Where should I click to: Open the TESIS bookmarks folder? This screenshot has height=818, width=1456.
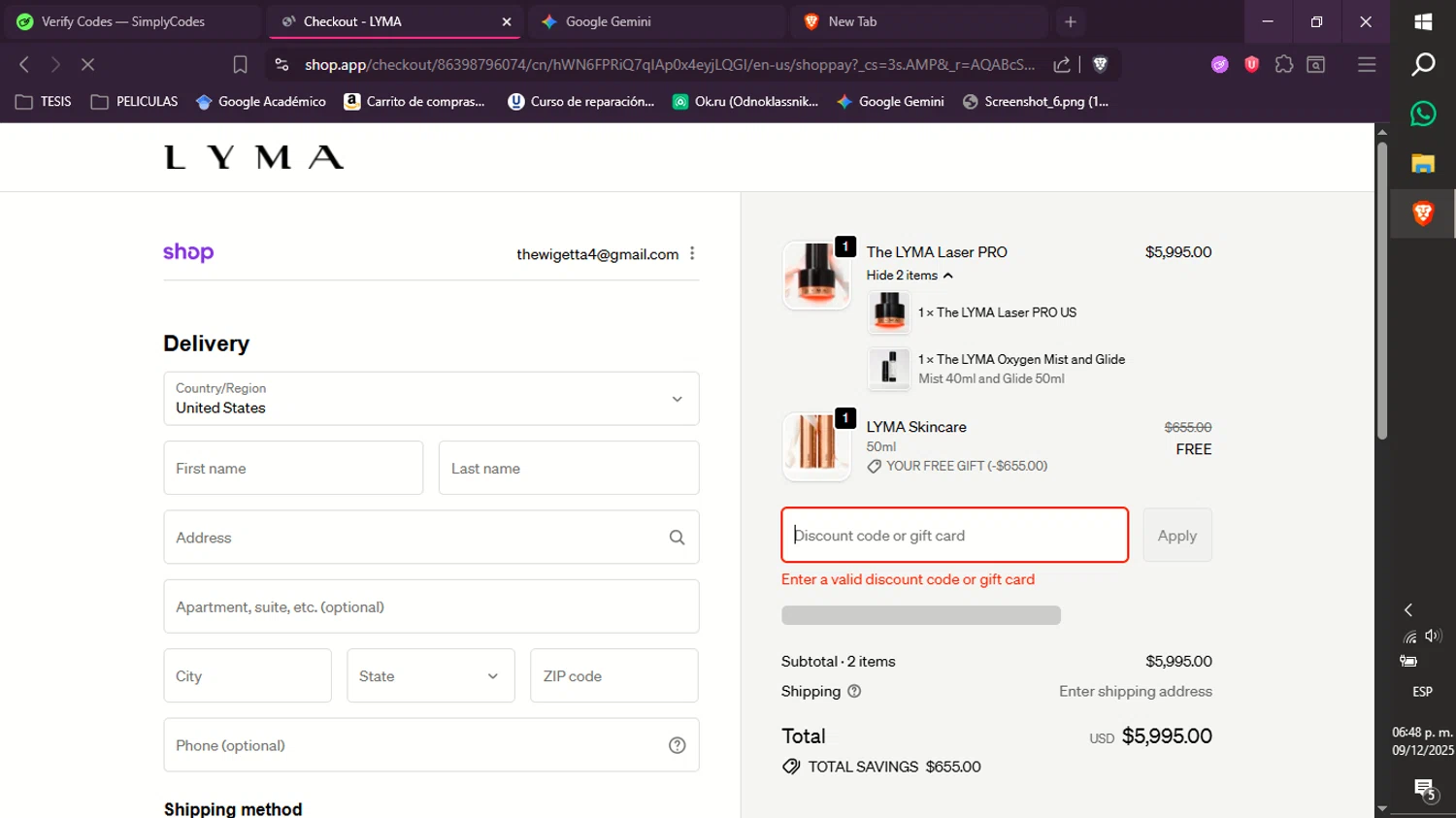(x=44, y=102)
